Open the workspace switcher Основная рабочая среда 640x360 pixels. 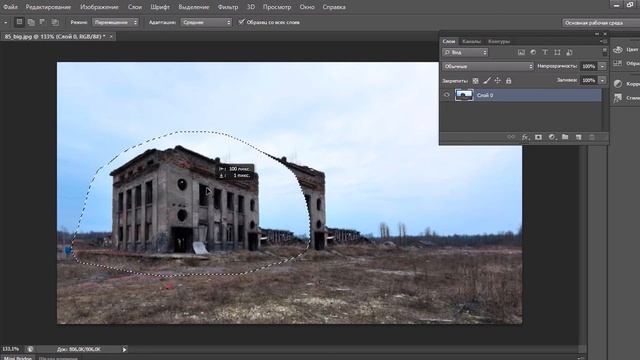coord(600,23)
